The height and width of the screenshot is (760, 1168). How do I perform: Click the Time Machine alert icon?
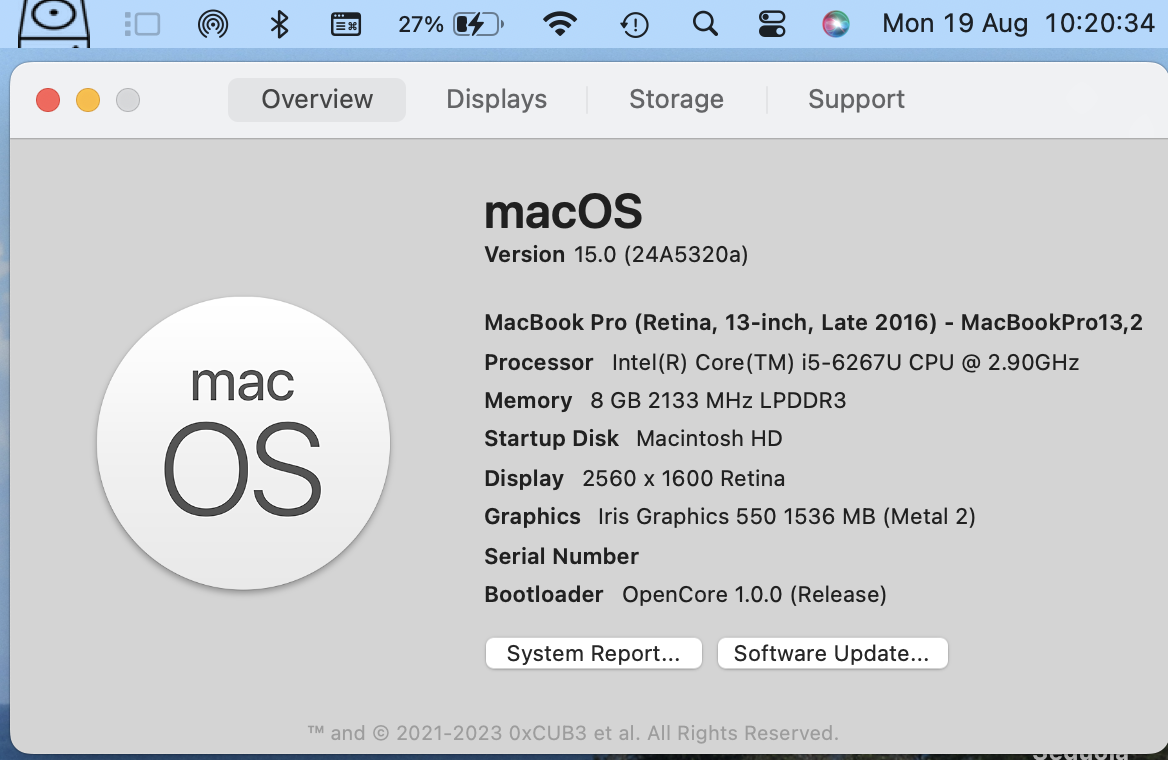635,25
